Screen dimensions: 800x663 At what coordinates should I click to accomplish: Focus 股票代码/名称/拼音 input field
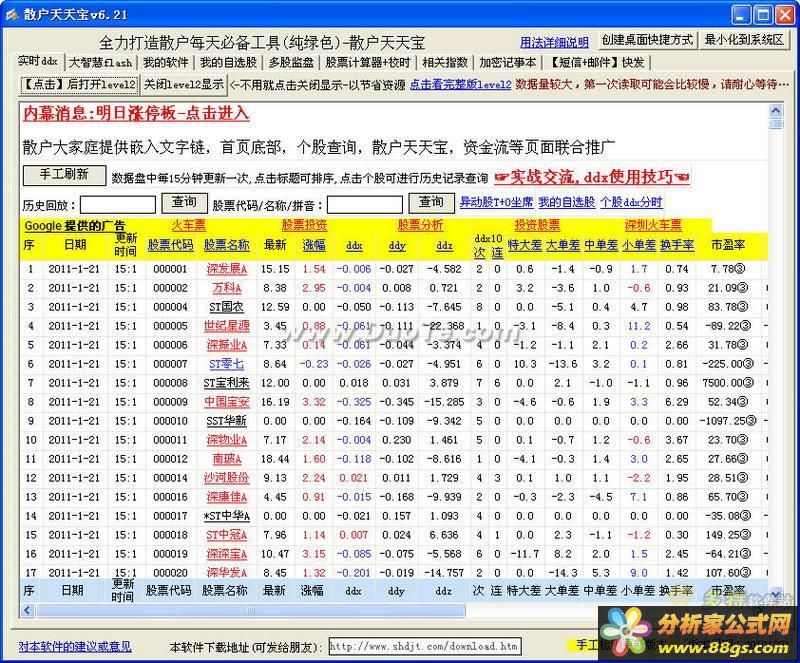[365, 205]
